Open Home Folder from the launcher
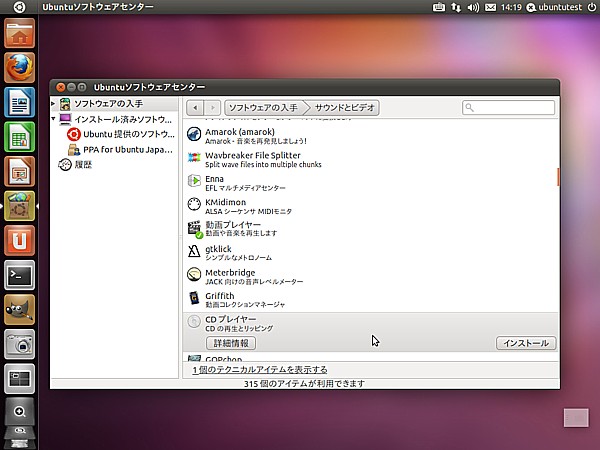The height and width of the screenshot is (450, 600). [x=20, y=33]
